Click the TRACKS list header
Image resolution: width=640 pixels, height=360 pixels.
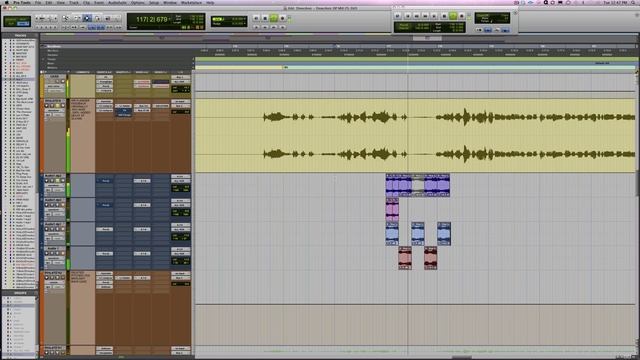pos(20,36)
